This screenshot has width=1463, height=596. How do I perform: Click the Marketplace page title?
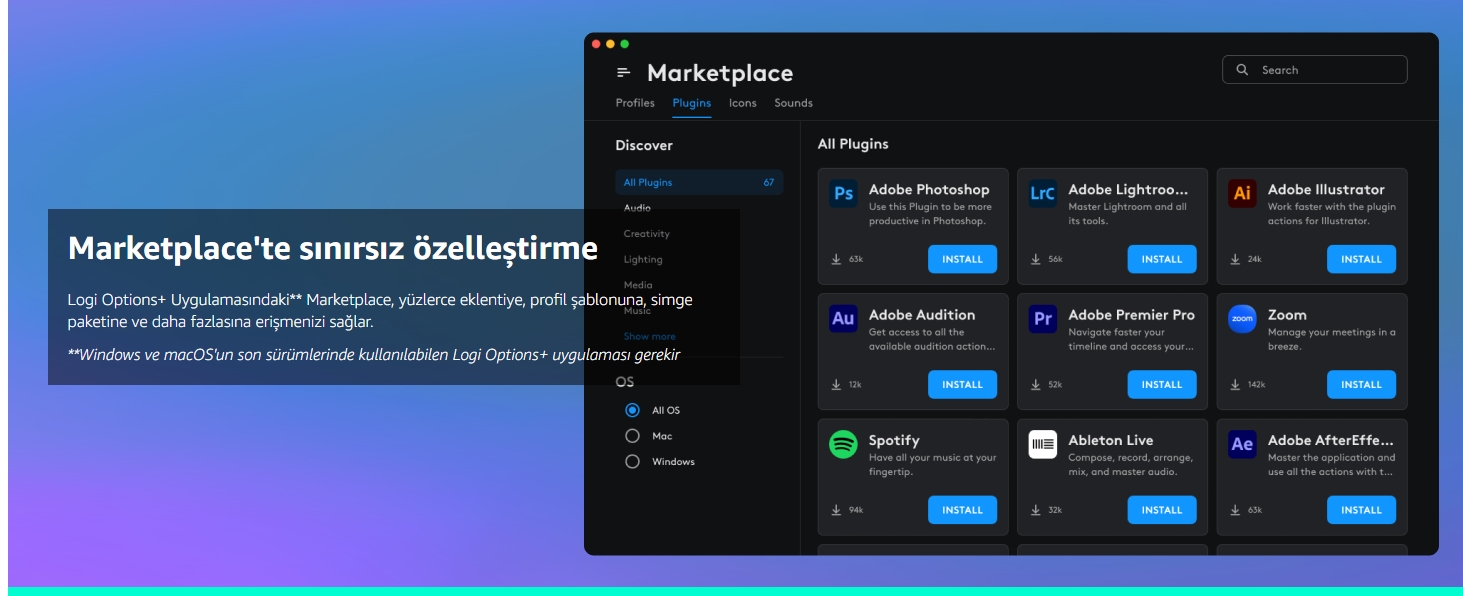coord(720,73)
